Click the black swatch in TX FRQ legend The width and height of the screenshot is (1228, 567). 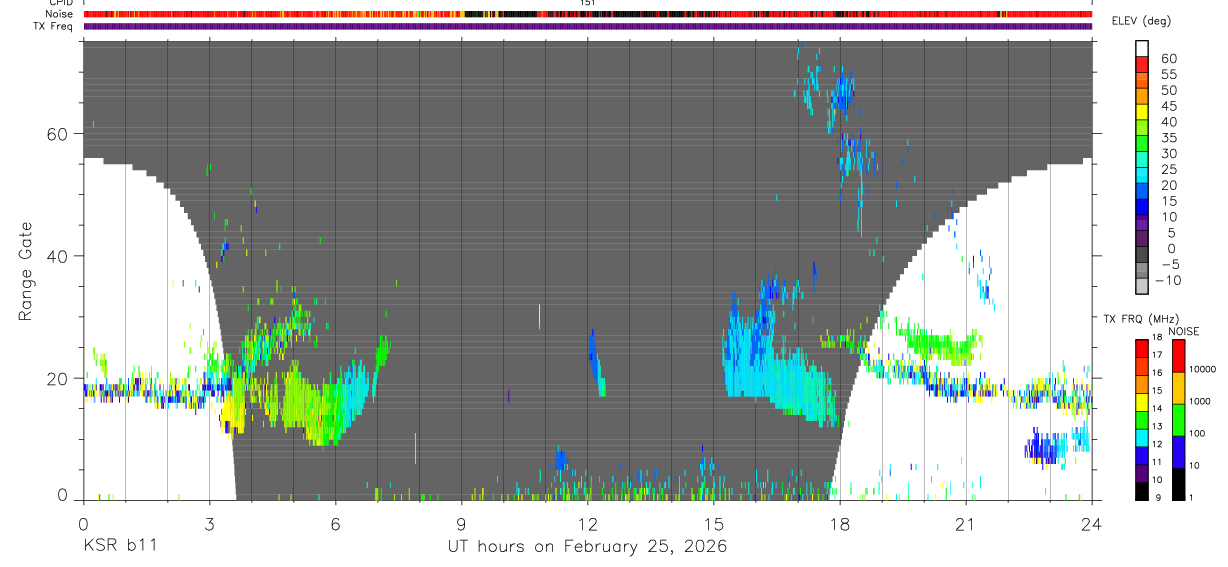tap(1142, 491)
